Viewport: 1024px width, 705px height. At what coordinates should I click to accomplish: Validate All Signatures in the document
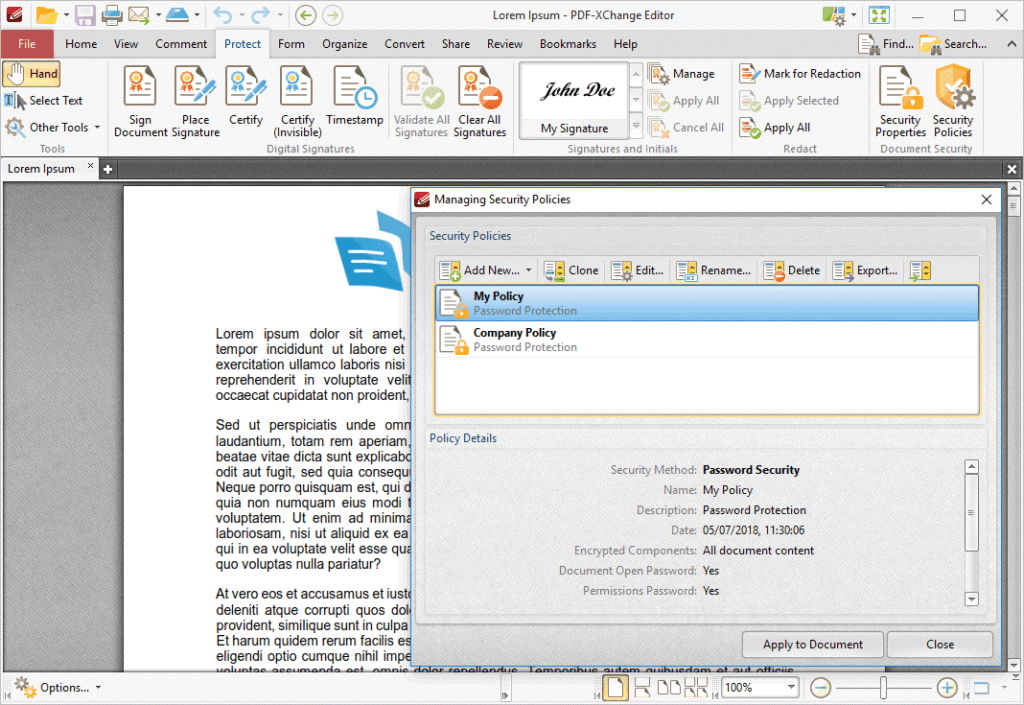(421, 100)
